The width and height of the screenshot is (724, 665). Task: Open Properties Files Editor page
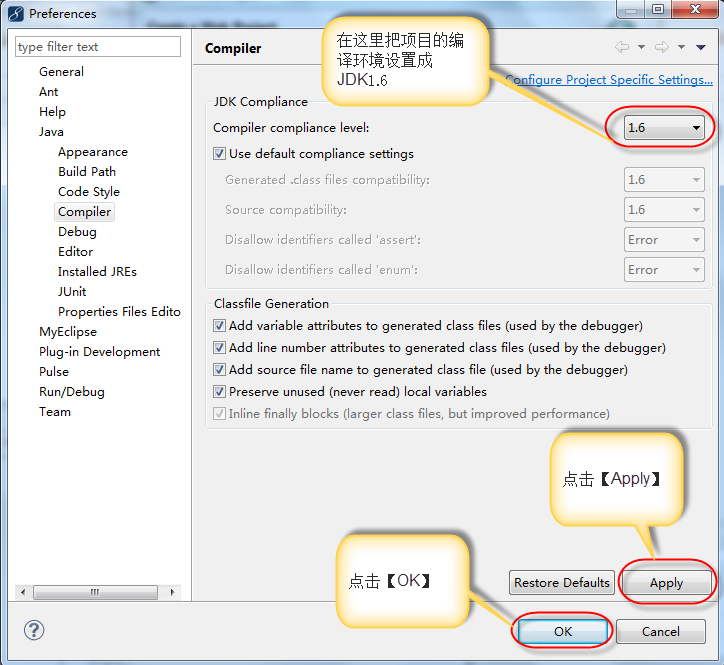click(x=119, y=312)
